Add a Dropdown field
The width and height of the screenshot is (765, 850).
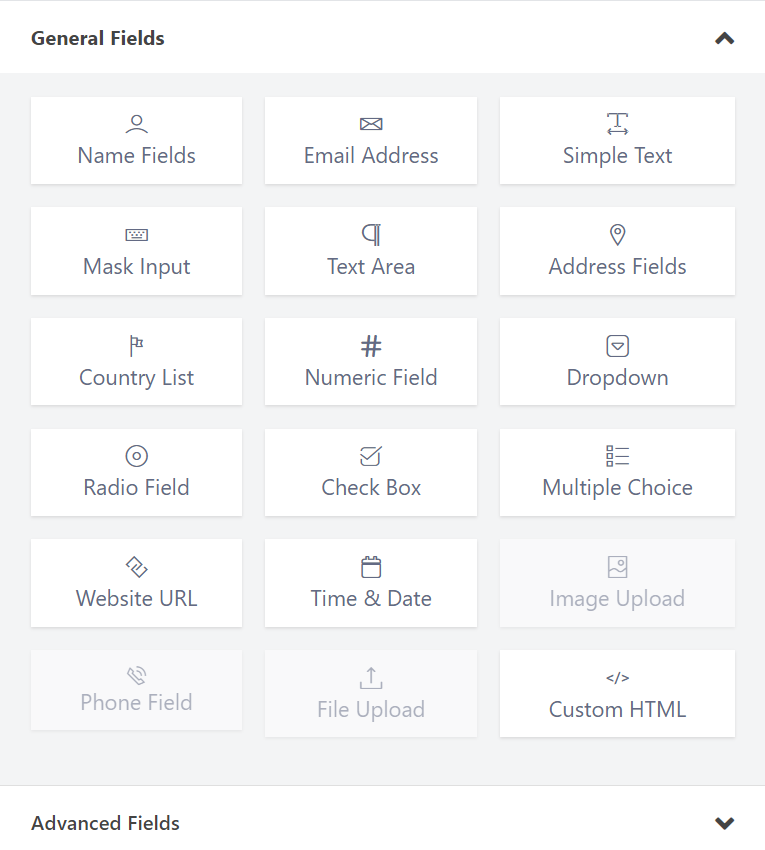(x=617, y=361)
